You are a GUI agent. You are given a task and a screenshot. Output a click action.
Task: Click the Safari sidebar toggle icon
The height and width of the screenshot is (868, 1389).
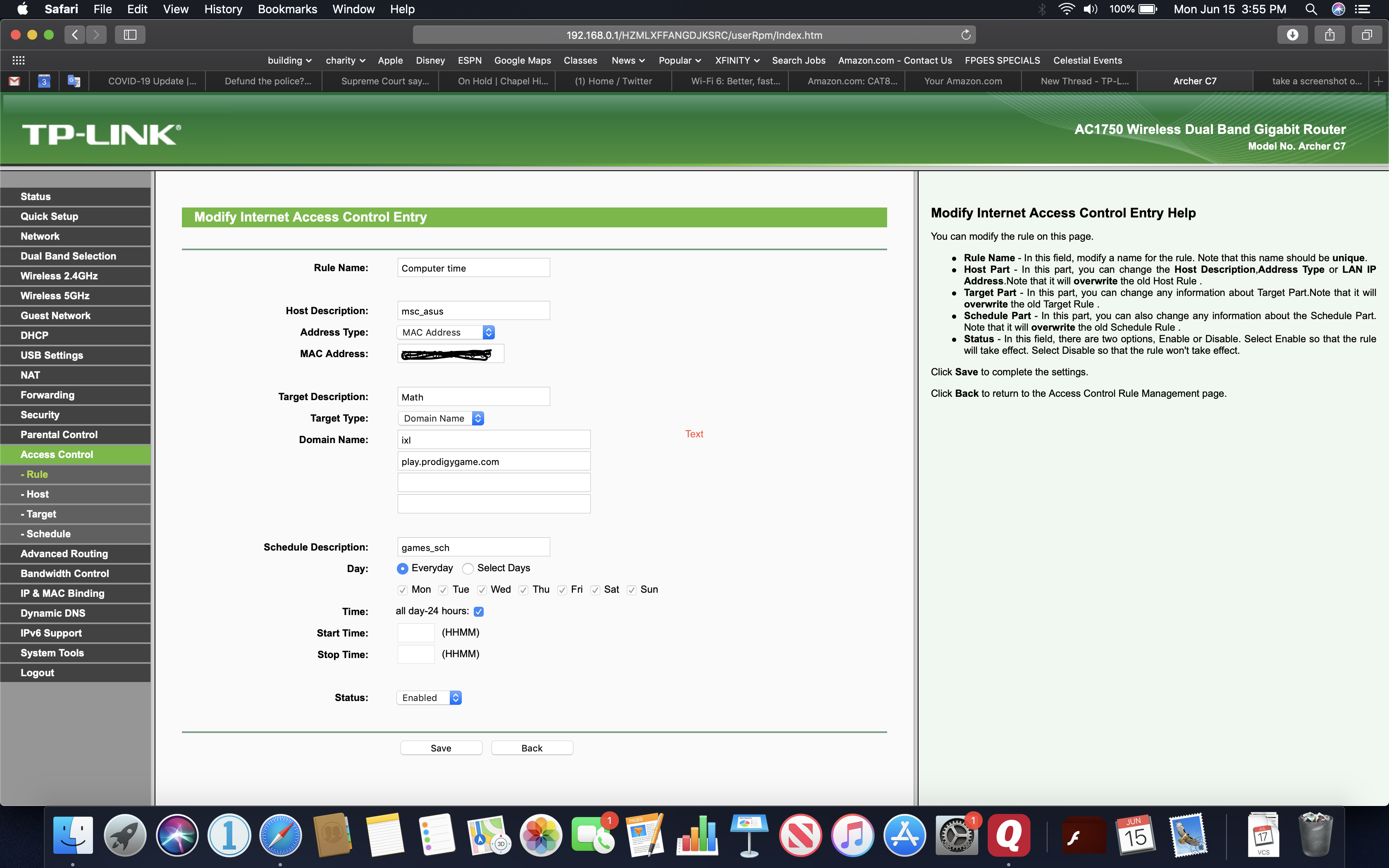[130, 35]
